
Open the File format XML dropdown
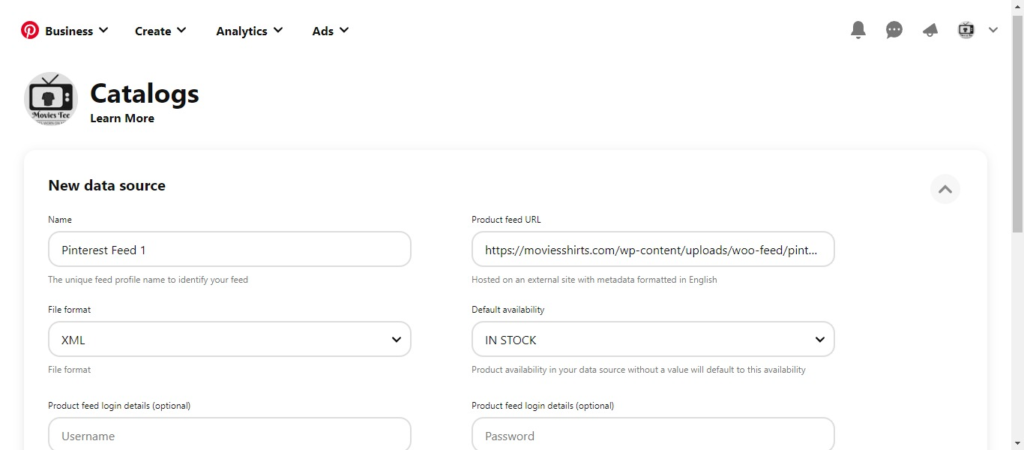pos(229,340)
